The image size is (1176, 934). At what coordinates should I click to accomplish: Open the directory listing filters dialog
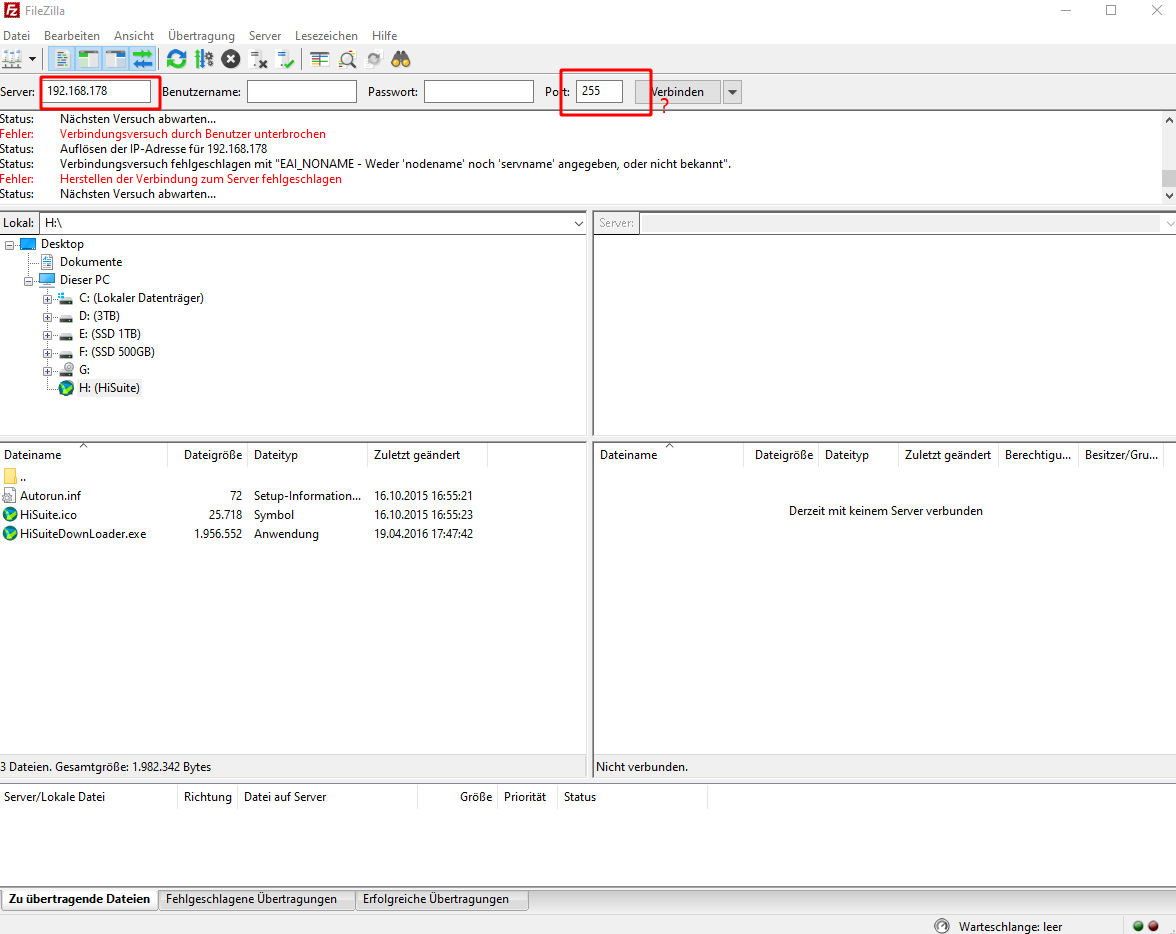[320, 59]
